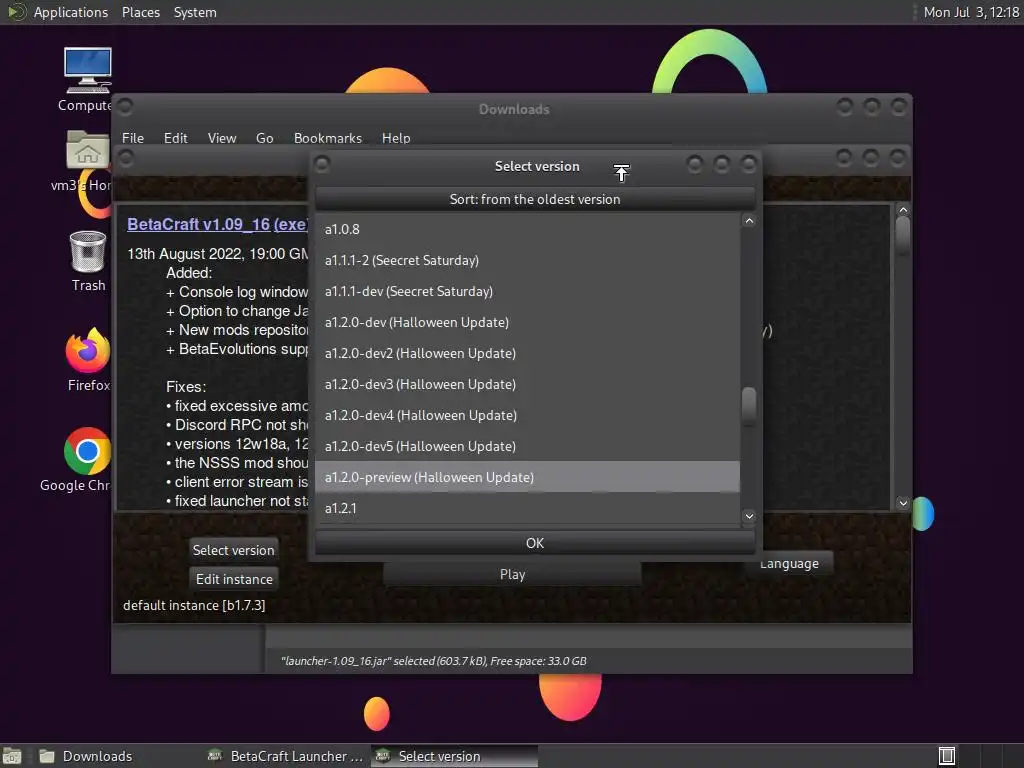Click the version list scrollbar thumb
Viewport: 1024px width, 768px height.
coord(749,406)
